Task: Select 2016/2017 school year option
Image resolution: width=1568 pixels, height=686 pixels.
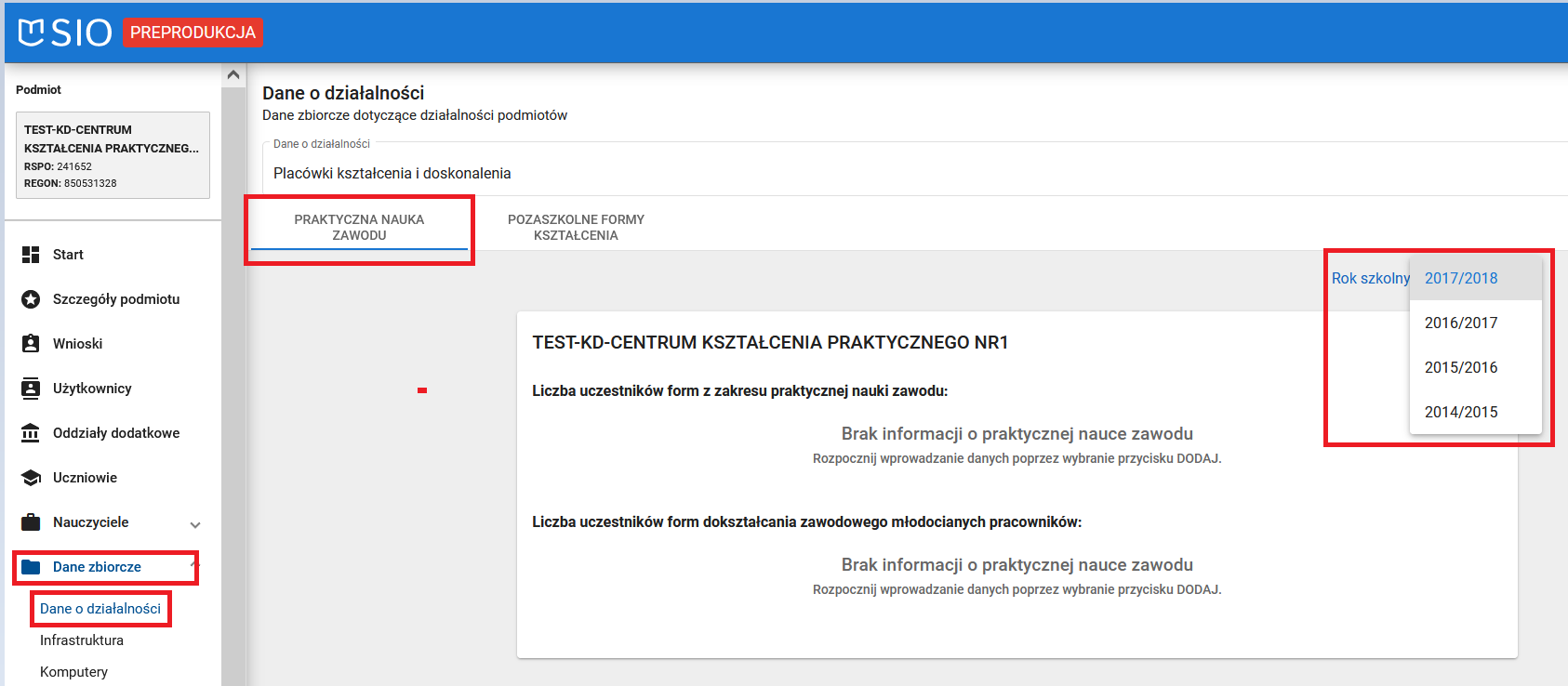Action: 1461,323
